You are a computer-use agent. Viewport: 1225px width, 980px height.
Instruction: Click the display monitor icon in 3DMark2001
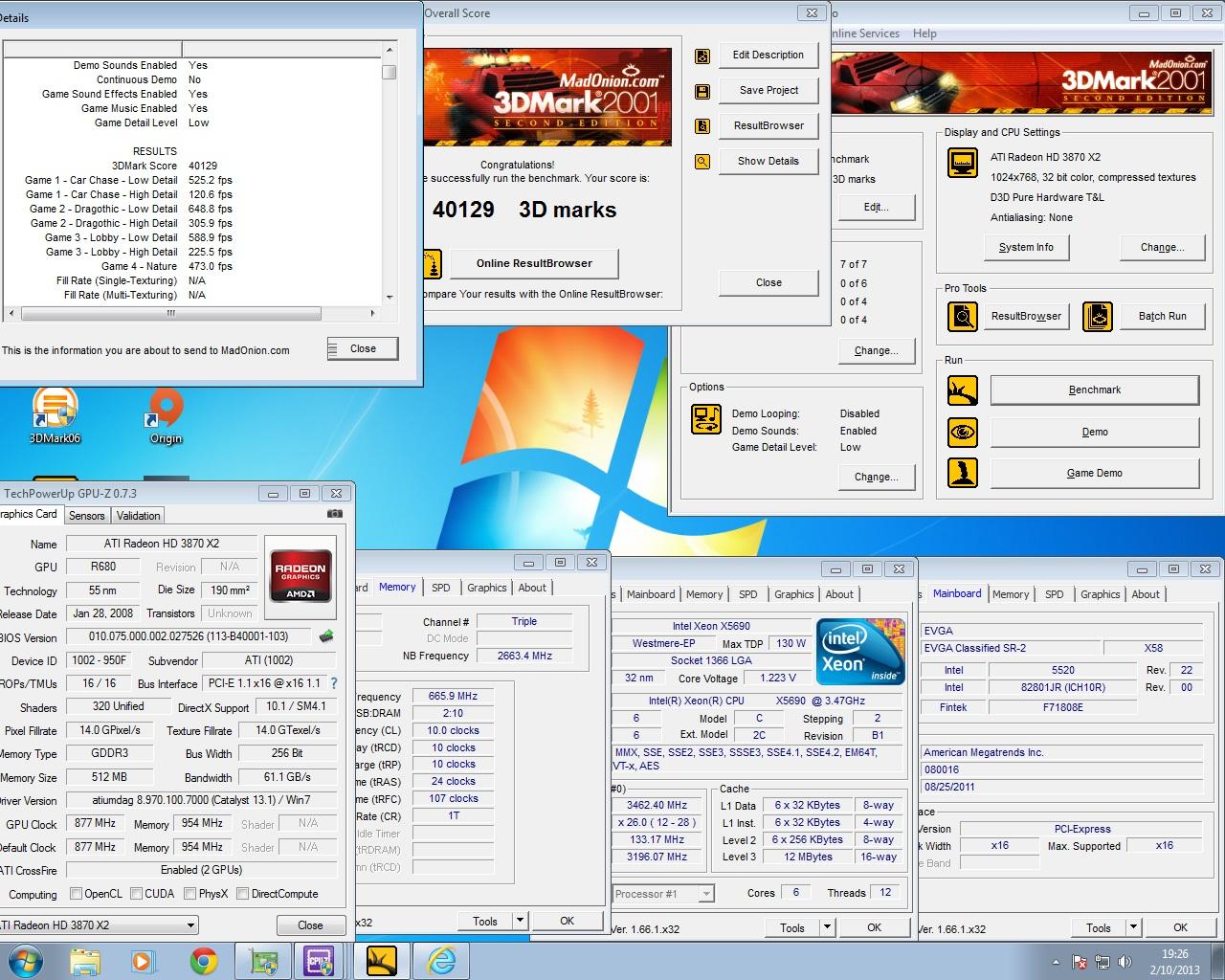point(963,163)
